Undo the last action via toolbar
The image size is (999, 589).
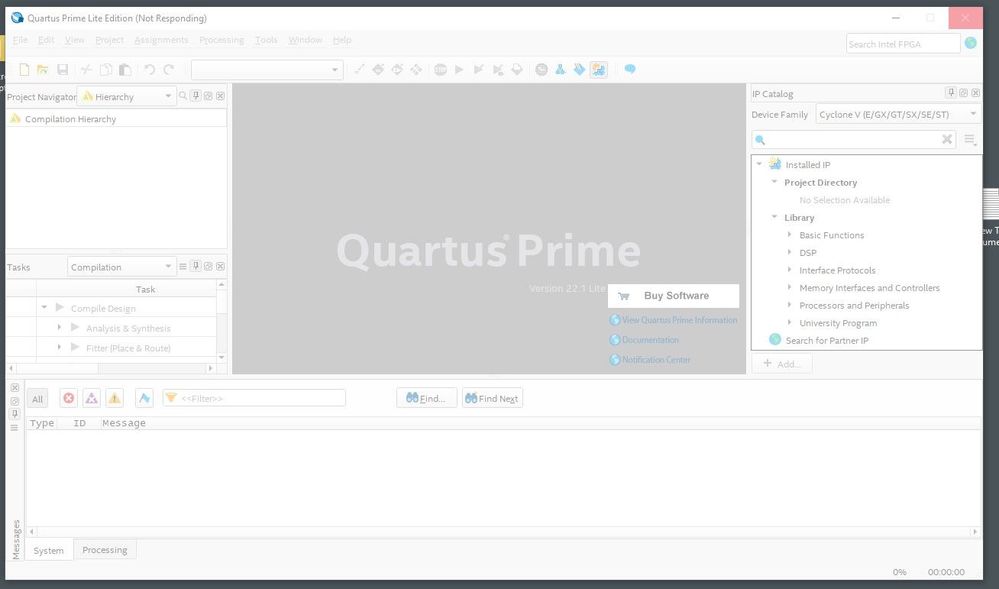pos(149,69)
